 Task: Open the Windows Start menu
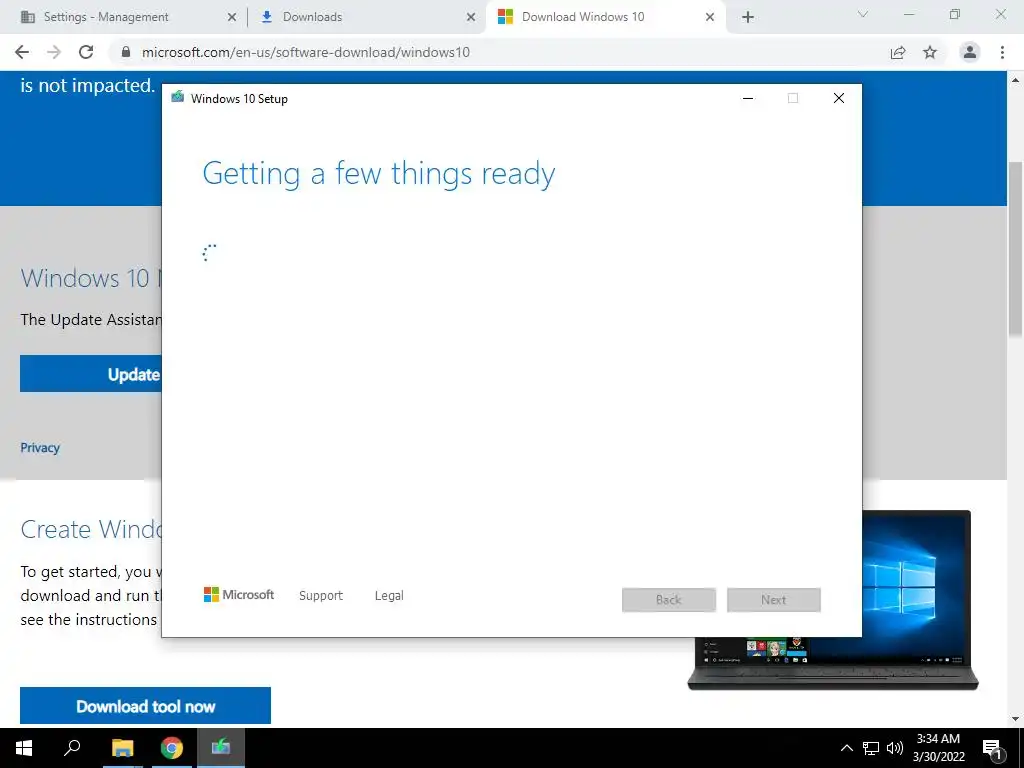pyautogui.click(x=24, y=748)
